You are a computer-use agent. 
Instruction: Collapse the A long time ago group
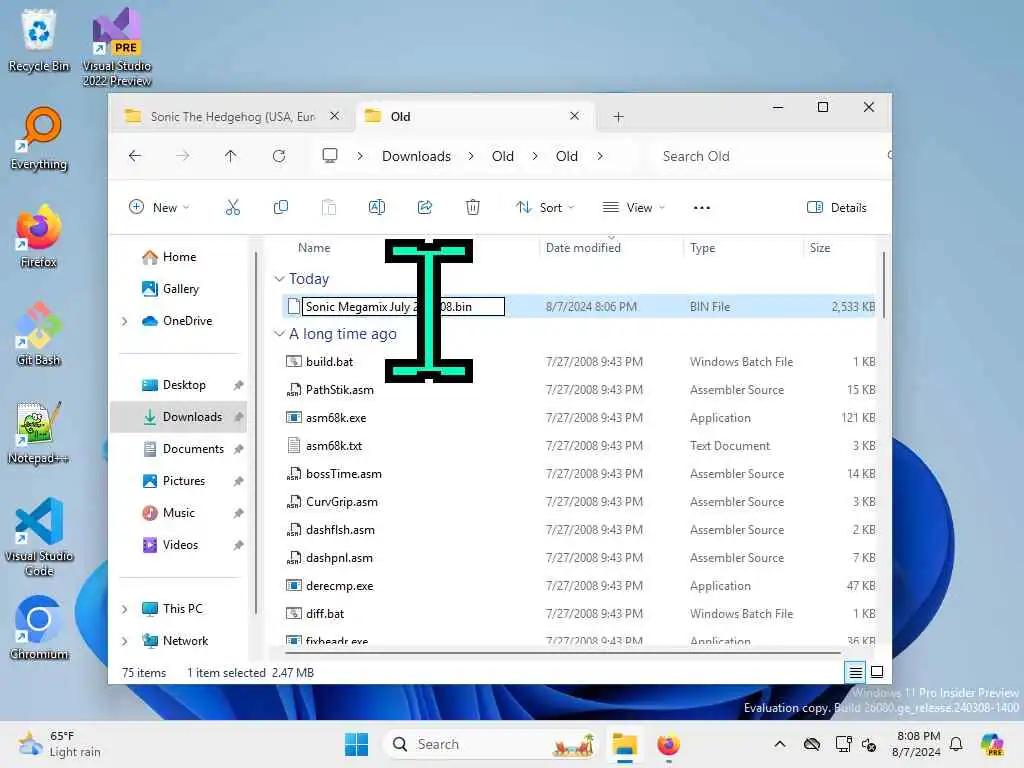pos(280,334)
